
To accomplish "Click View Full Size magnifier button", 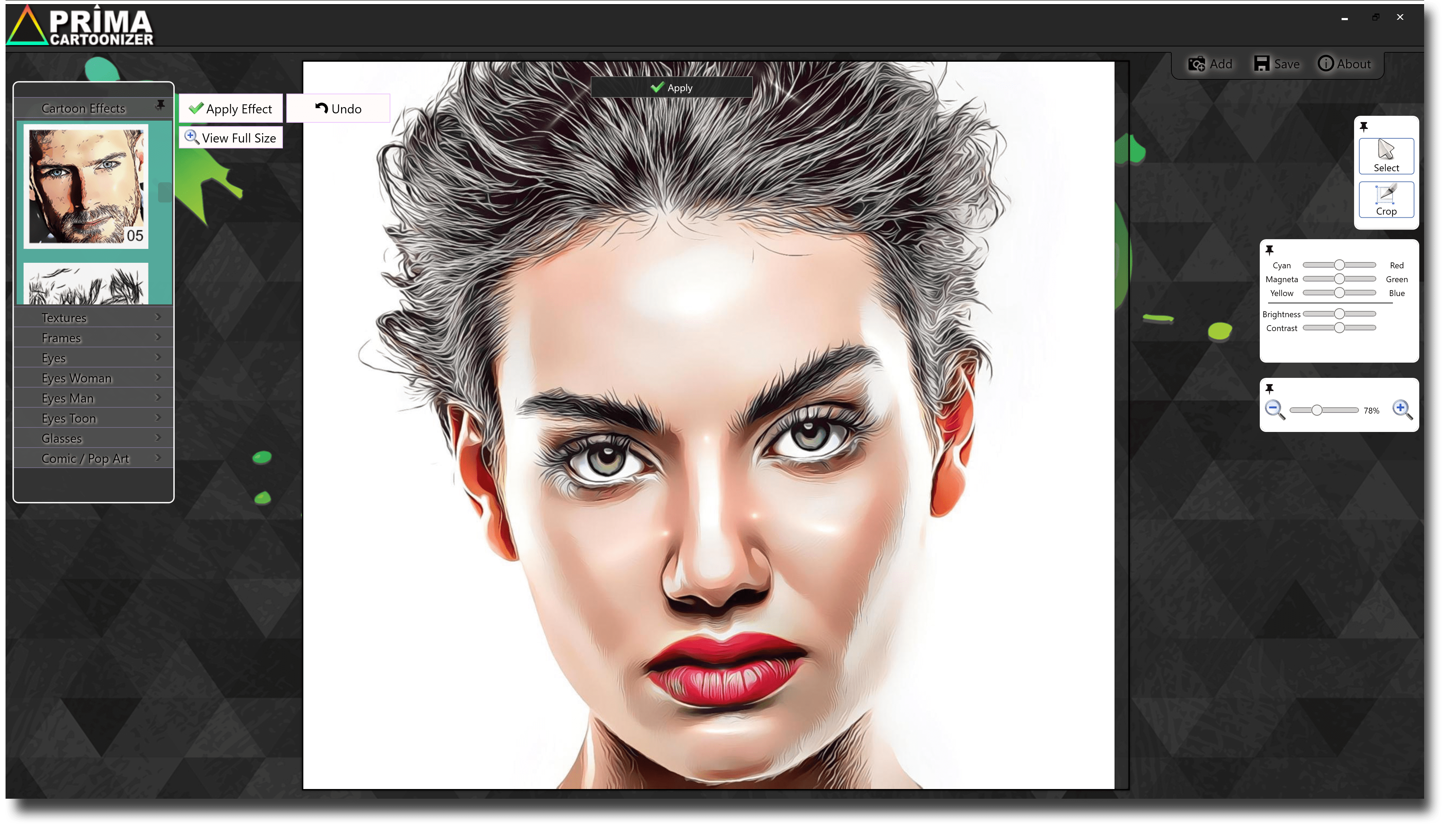I will pos(231,138).
